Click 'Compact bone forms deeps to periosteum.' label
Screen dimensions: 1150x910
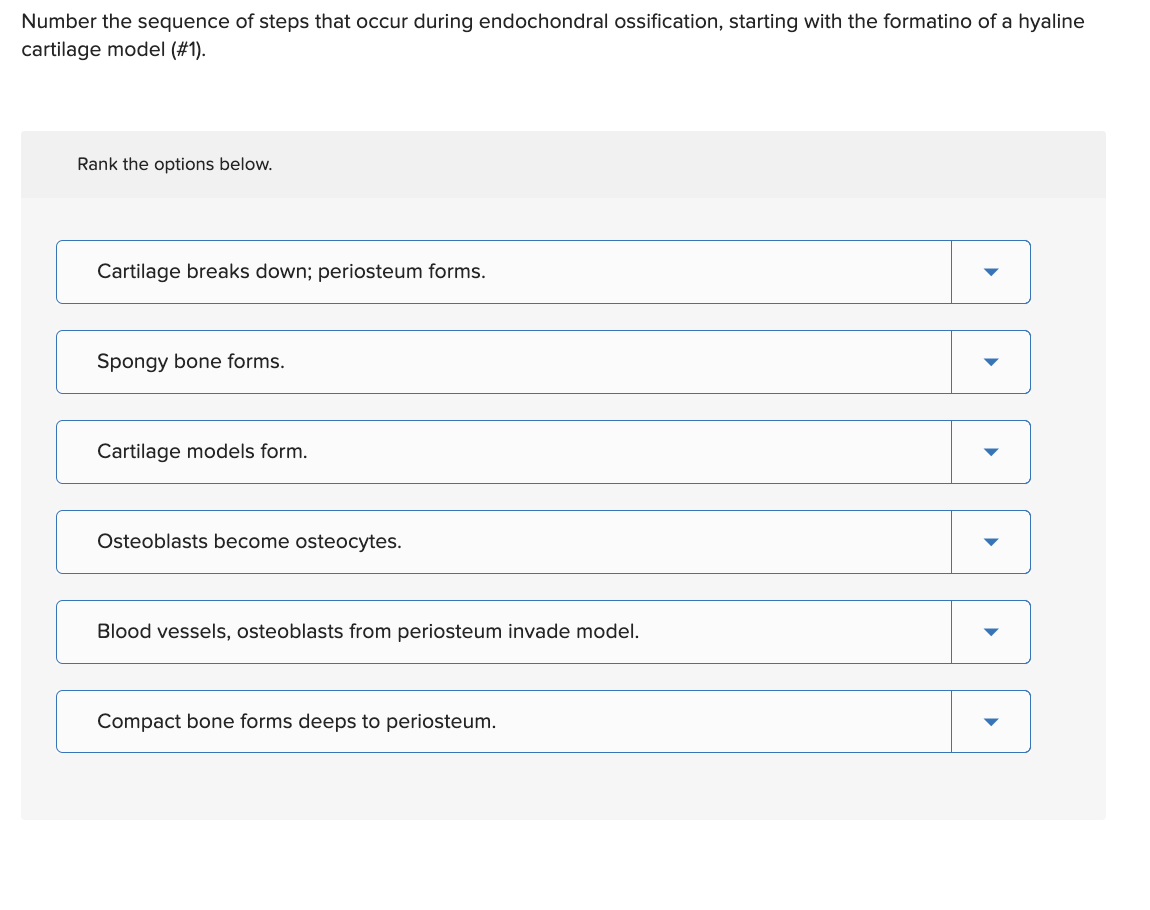(x=296, y=722)
